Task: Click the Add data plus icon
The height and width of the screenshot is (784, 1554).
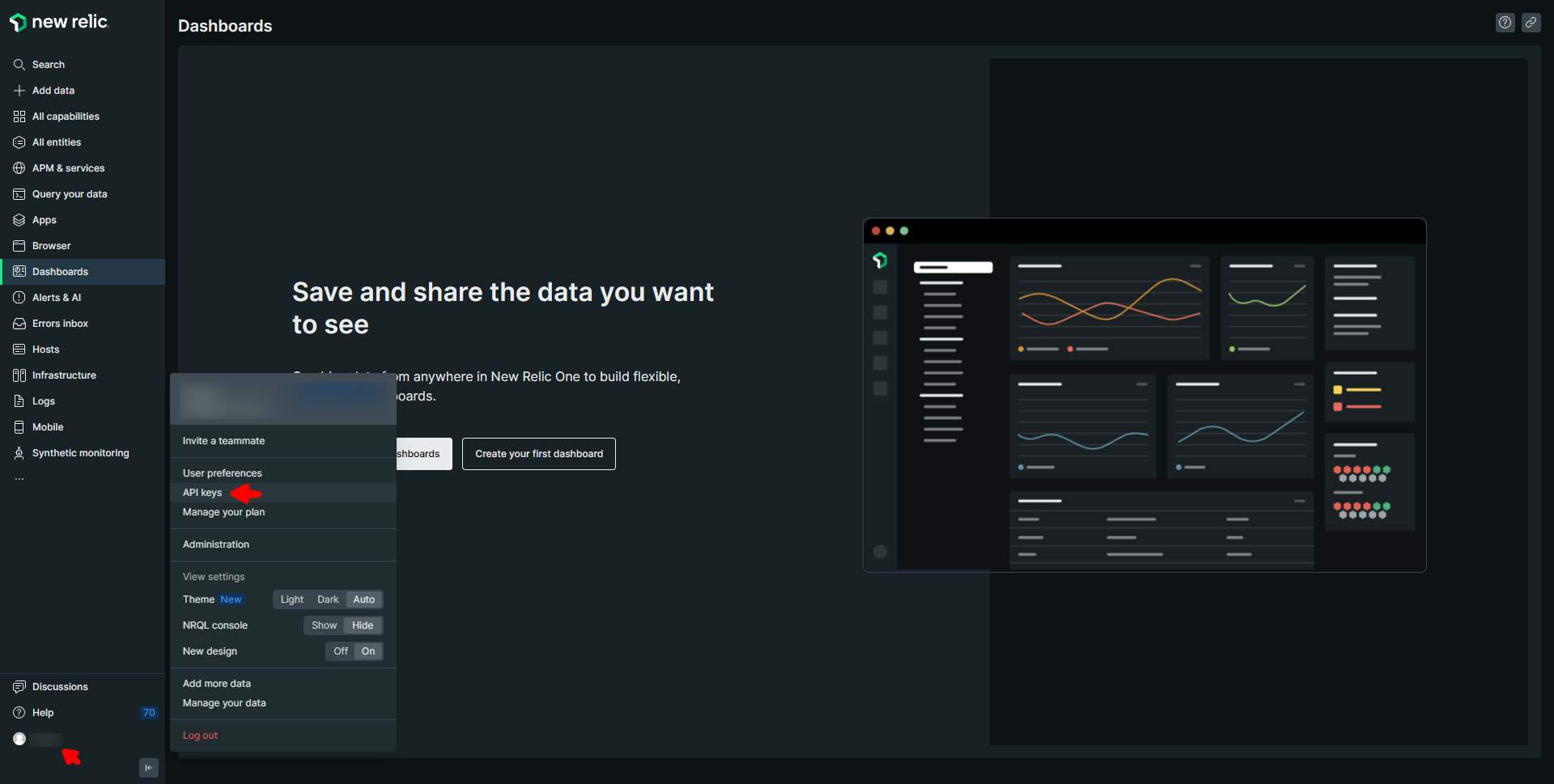Action: 19,91
